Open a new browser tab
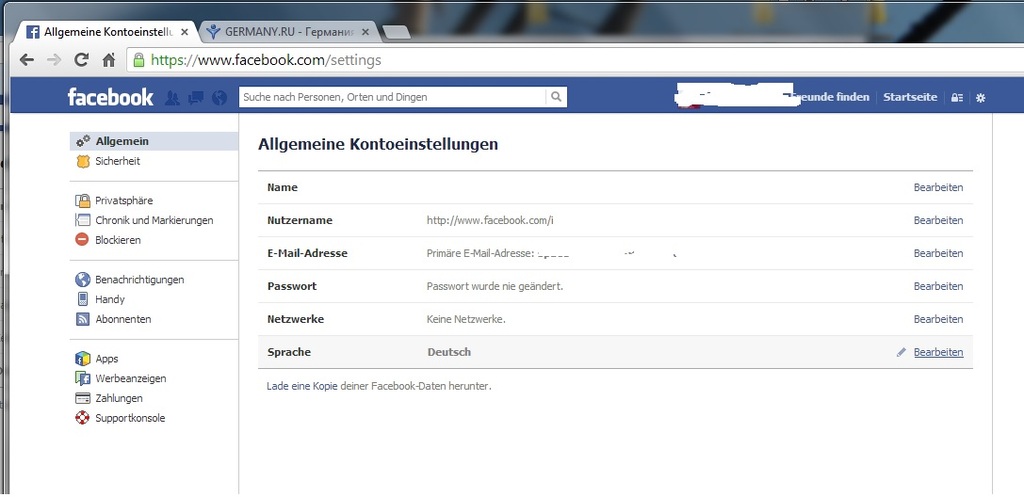The image size is (1024, 497). pos(396,32)
